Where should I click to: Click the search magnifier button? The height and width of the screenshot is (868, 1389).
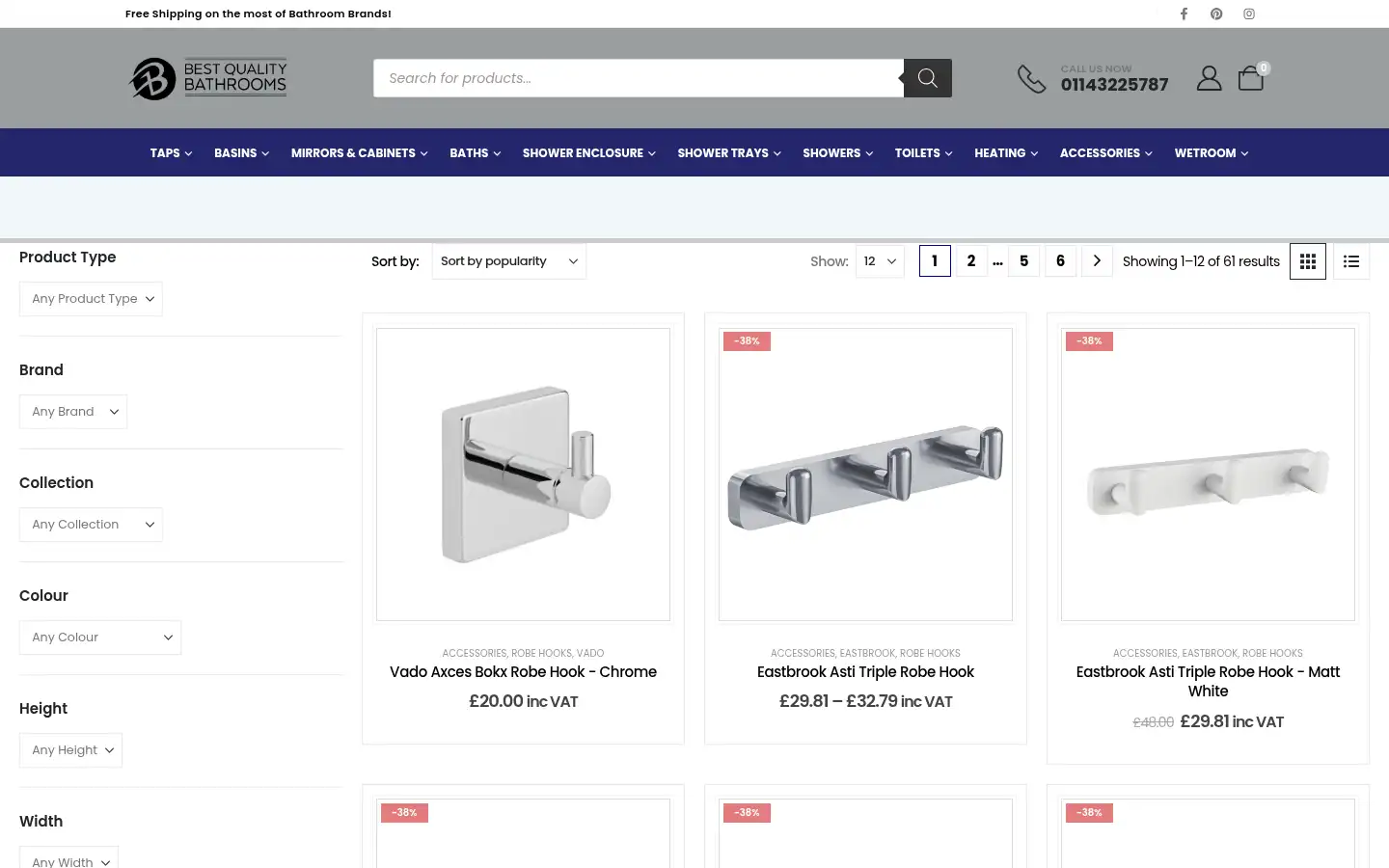[x=928, y=78]
